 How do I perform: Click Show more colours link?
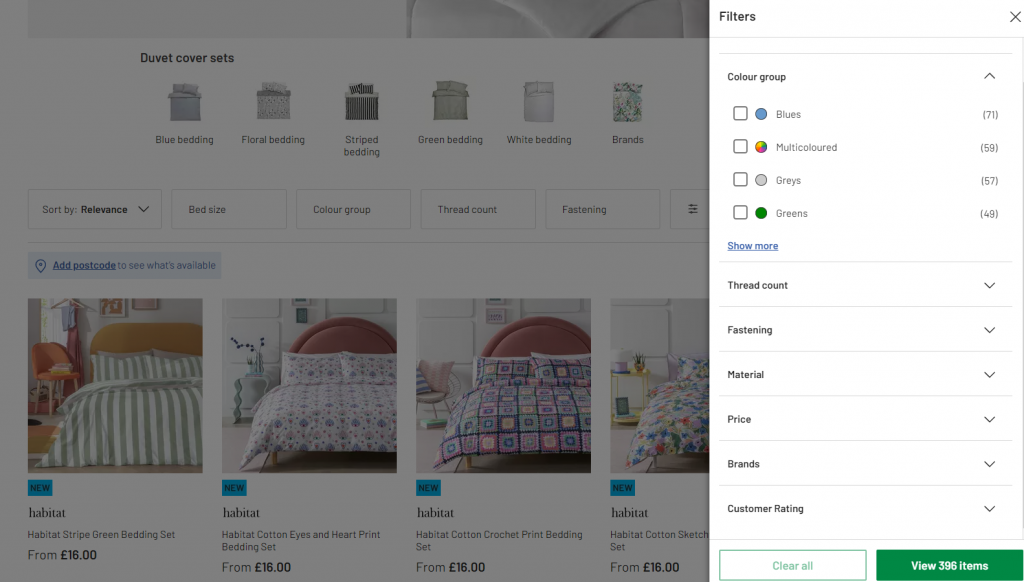click(752, 246)
